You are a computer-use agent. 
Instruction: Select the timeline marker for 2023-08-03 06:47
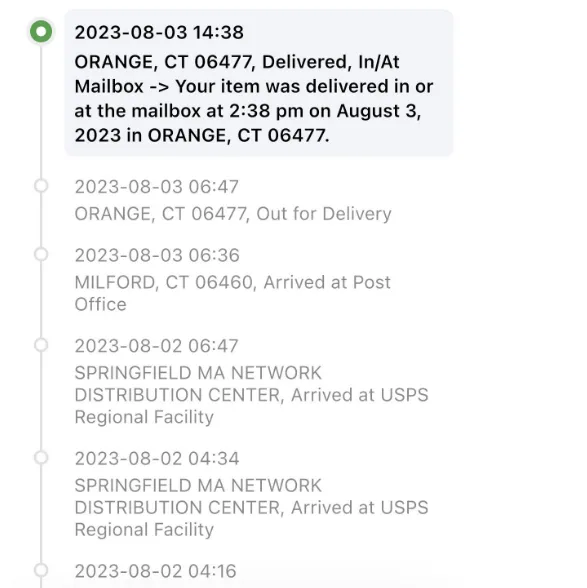click(41, 186)
